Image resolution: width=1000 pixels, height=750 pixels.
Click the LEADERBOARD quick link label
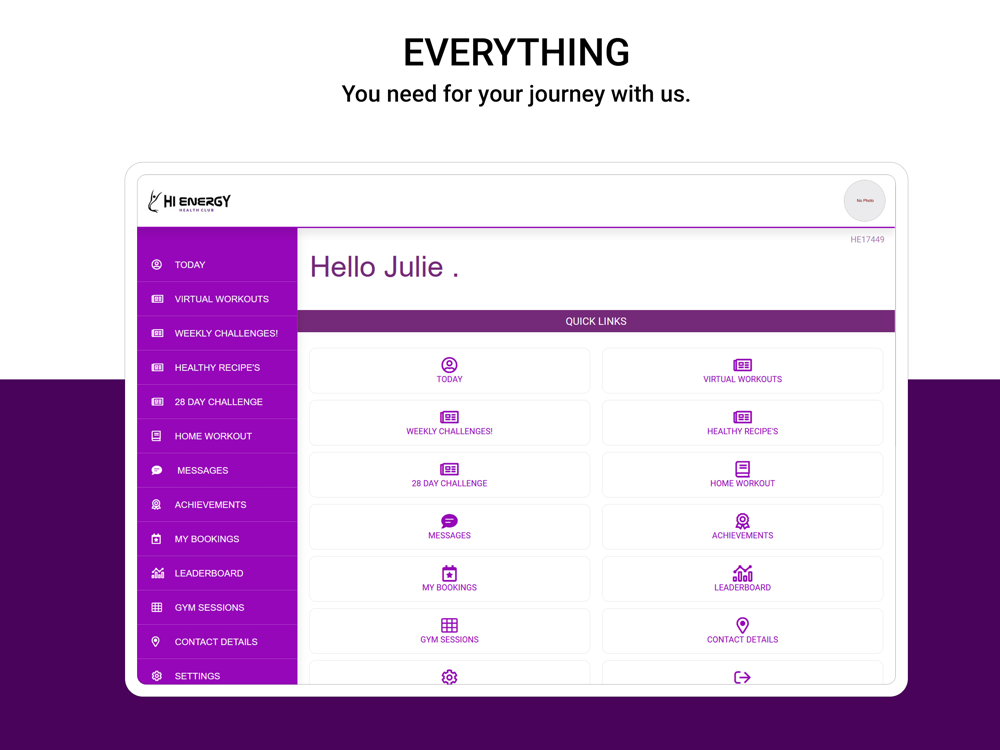coord(742,587)
